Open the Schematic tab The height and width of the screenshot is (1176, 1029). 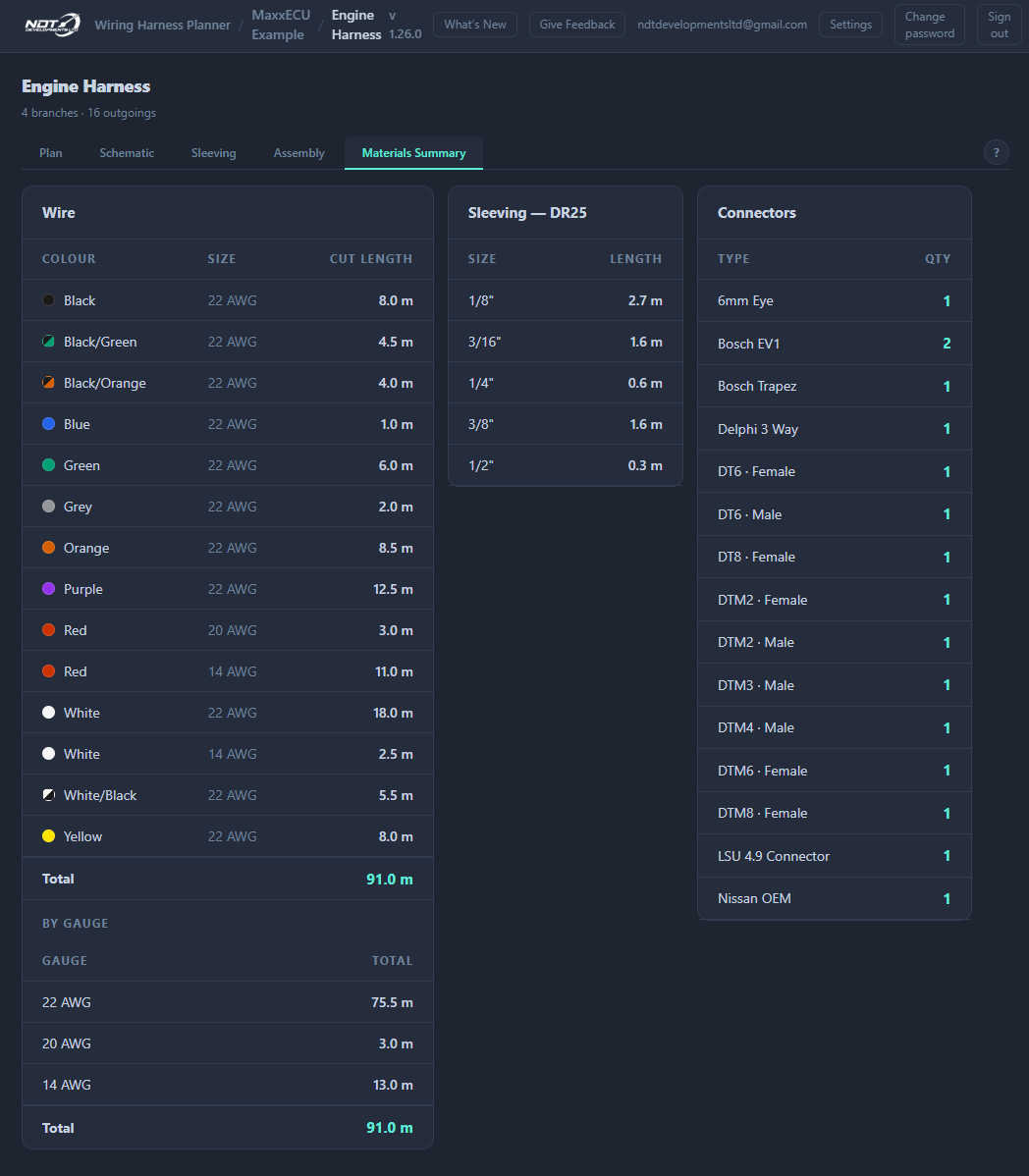point(127,153)
